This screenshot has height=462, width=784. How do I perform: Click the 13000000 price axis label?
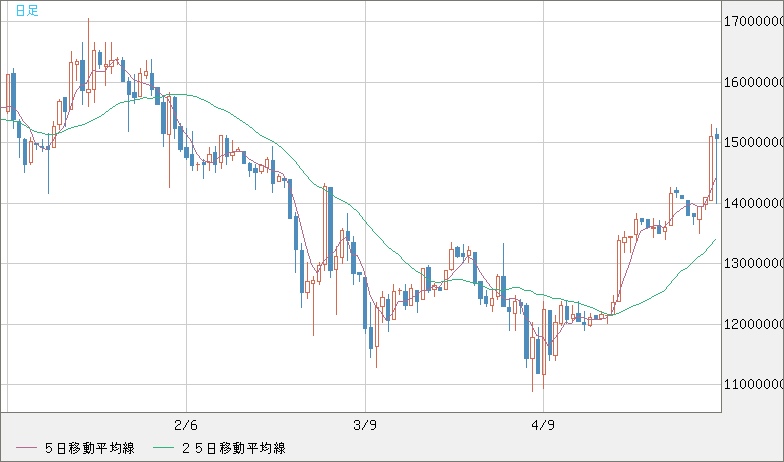click(754, 264)
